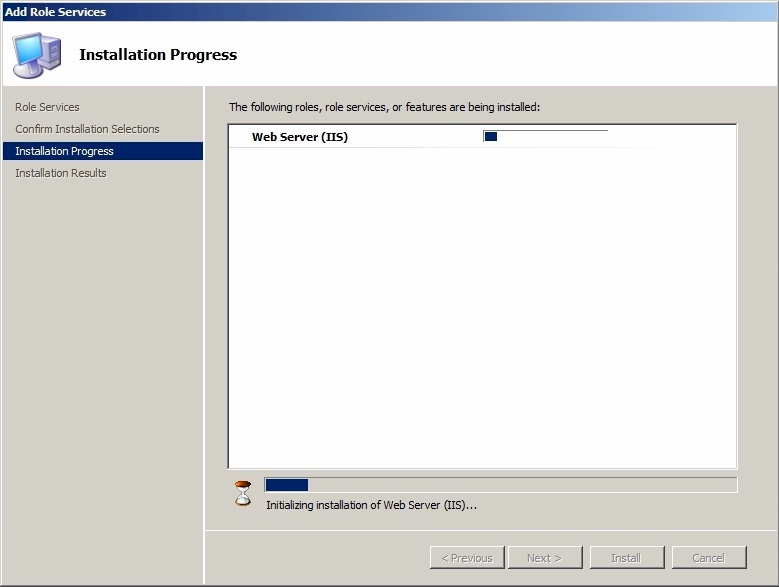Select Installation Progress step in sidebar
The image size is (779, 587).
(103, 151)
